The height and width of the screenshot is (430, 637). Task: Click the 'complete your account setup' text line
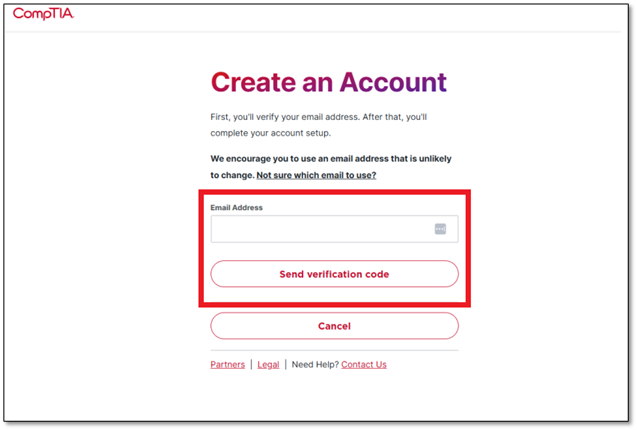pyautogui.click(x=271, y=133)
